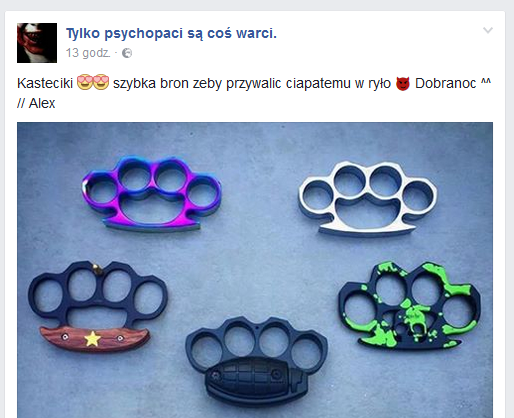
Task: Select the black grenade-patterned knuckles
Action: (257, 360)
